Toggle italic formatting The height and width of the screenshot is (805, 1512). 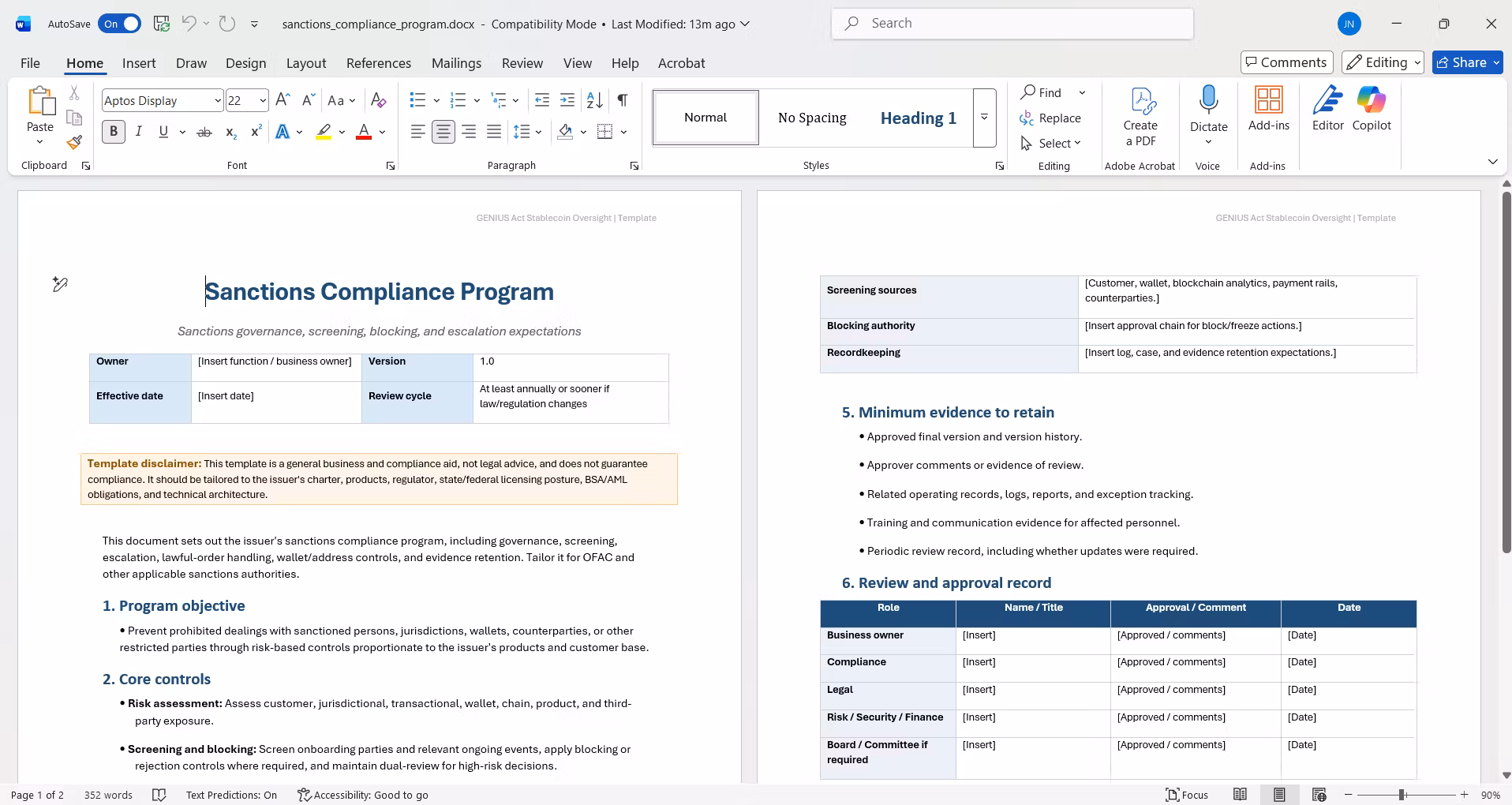(x=139, y=132)
